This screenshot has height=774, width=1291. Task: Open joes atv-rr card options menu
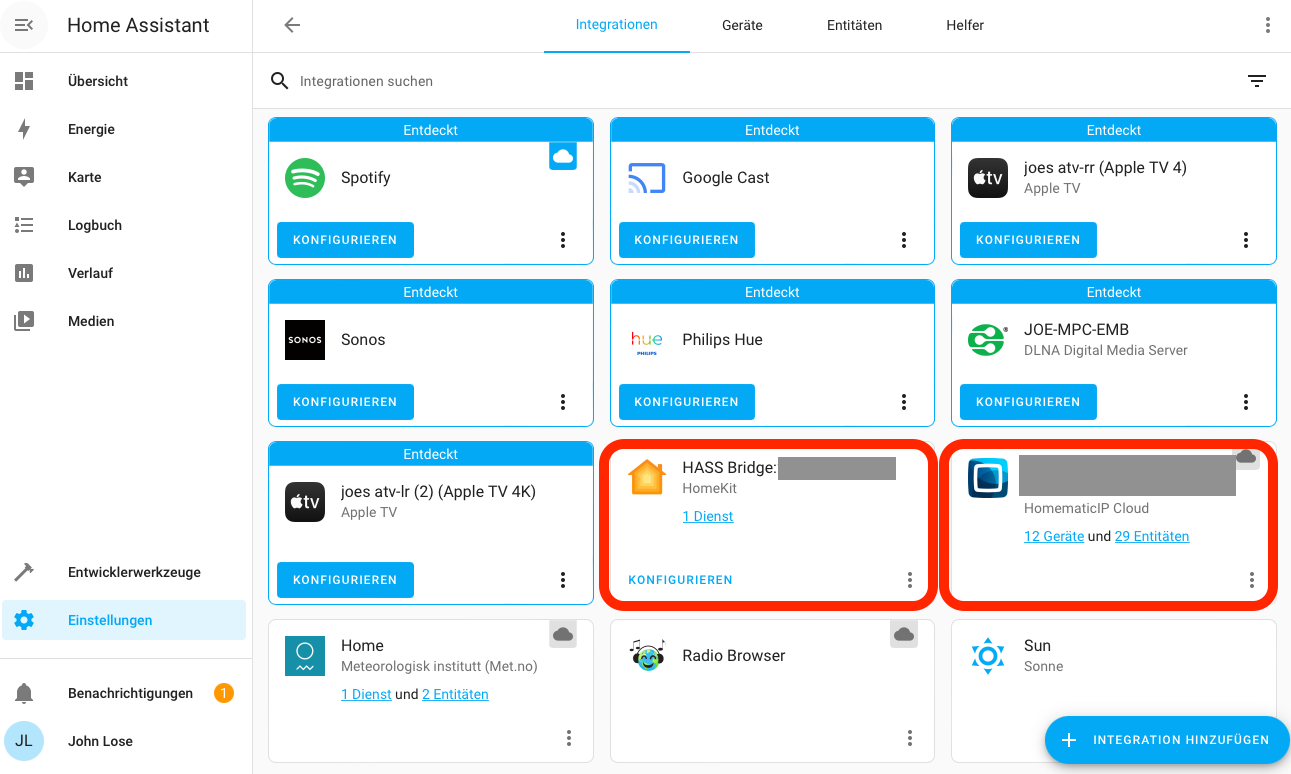click(x=1246, y=240)
